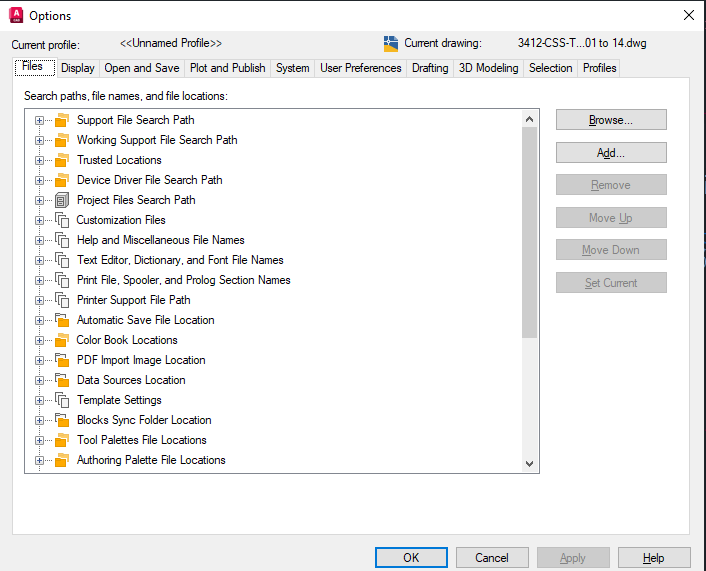Image resolution: width=706 pixels, height=571 pixels.
Task: Expand the Automatic Save File Location node
Action: pos(40,320)
